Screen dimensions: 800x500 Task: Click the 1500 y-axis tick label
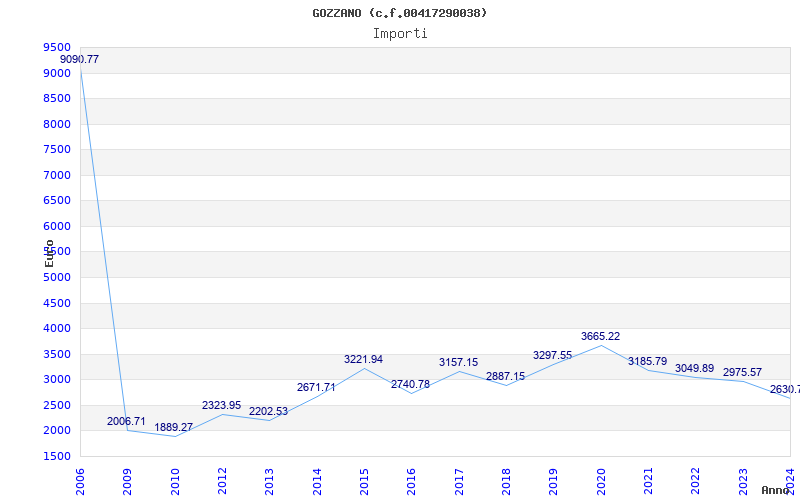57,457
